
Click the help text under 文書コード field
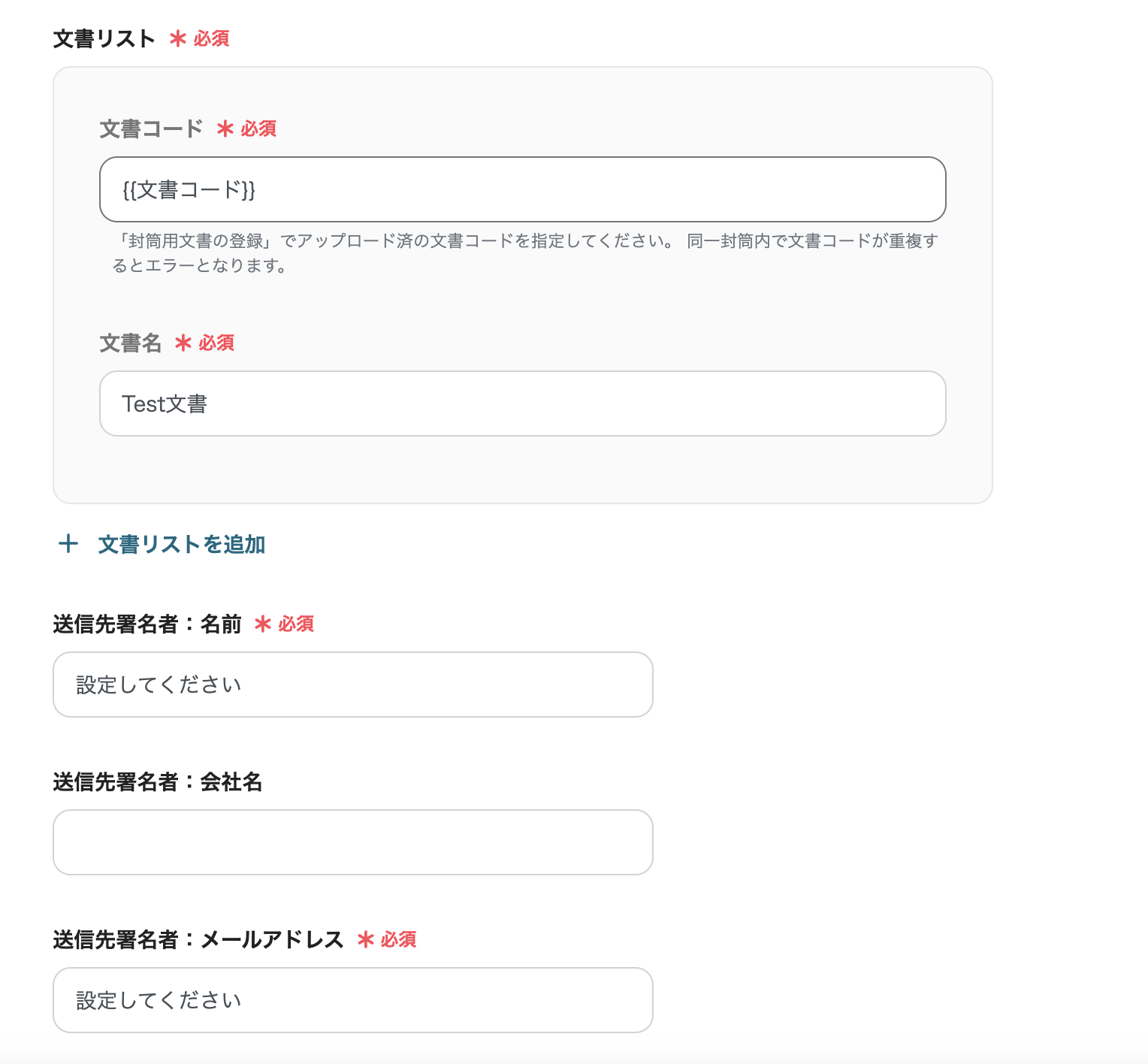click(526, 253)
